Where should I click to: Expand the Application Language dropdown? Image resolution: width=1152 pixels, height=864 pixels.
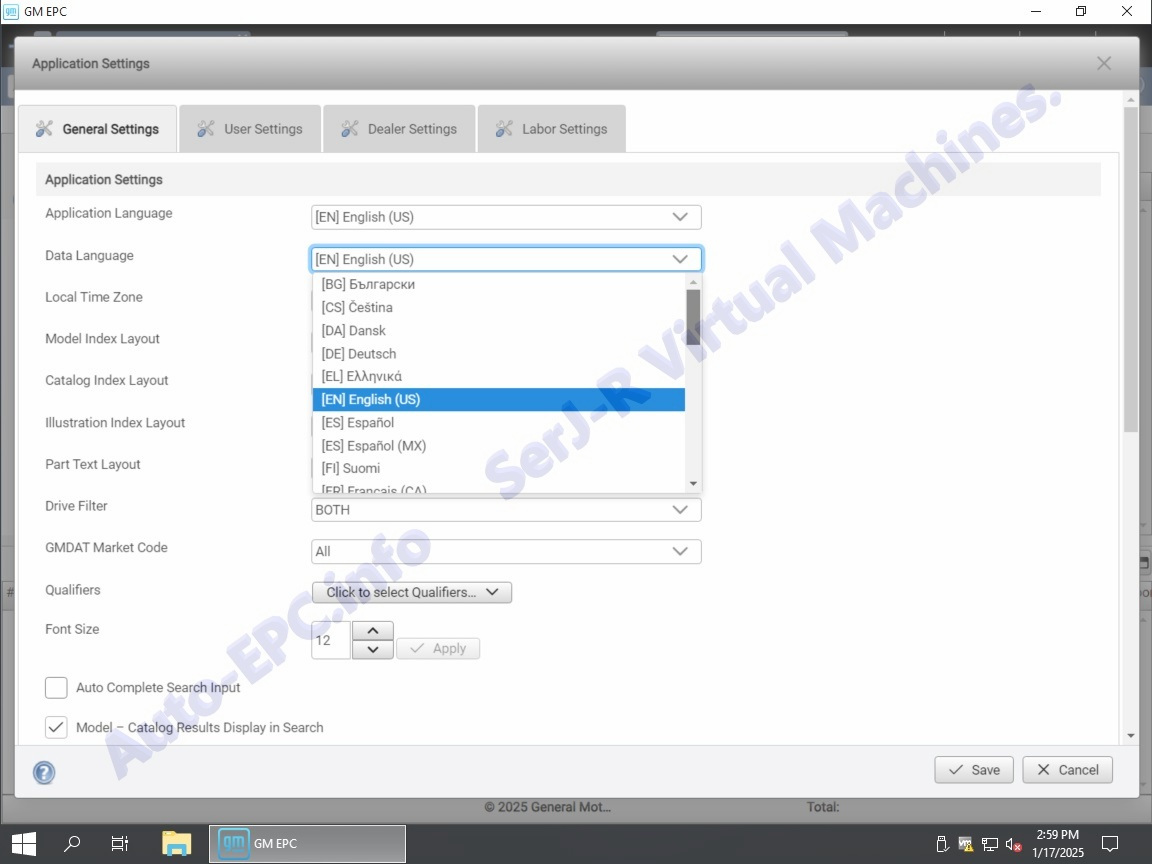pyautogui.click(x=506, y=217)
